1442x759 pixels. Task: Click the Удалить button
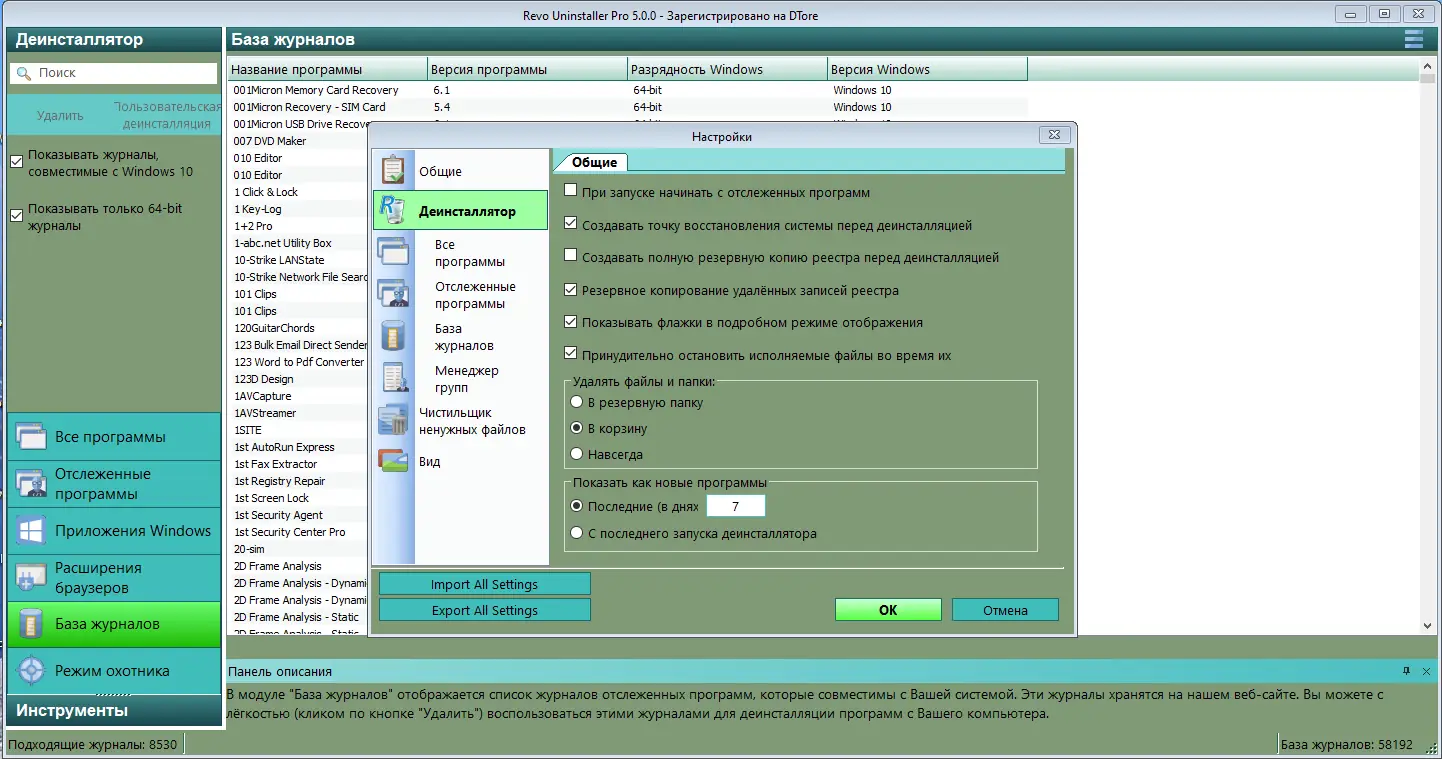[x=60, y=115]
